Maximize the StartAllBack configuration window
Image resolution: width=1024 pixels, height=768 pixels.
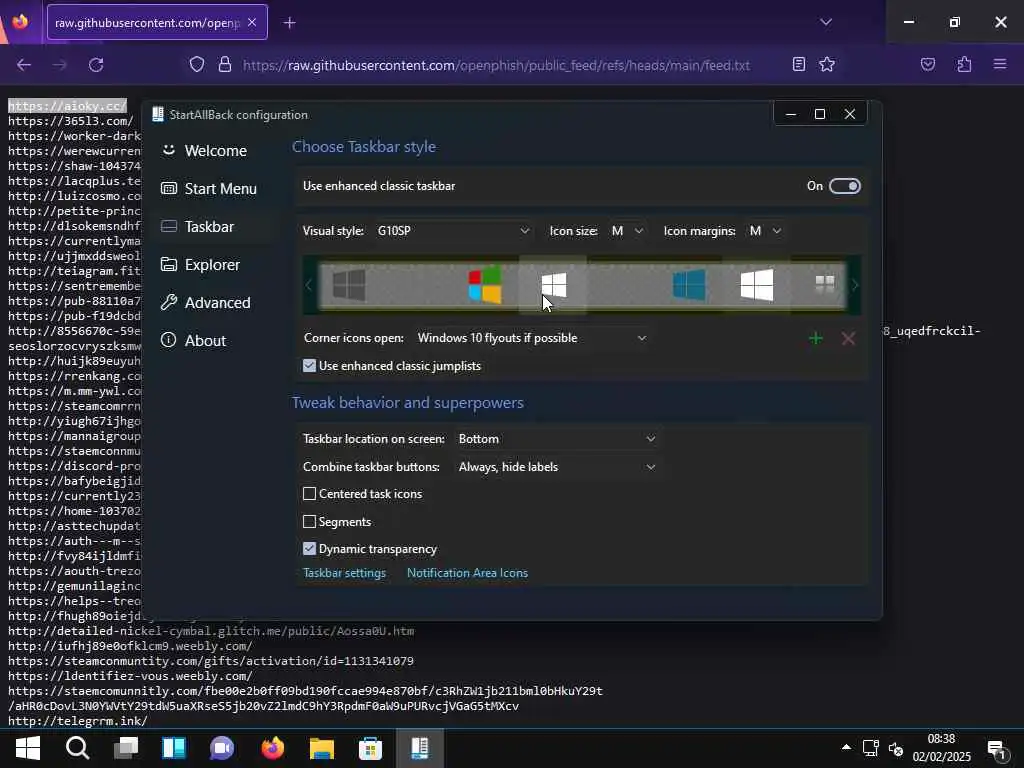point(820,114)
